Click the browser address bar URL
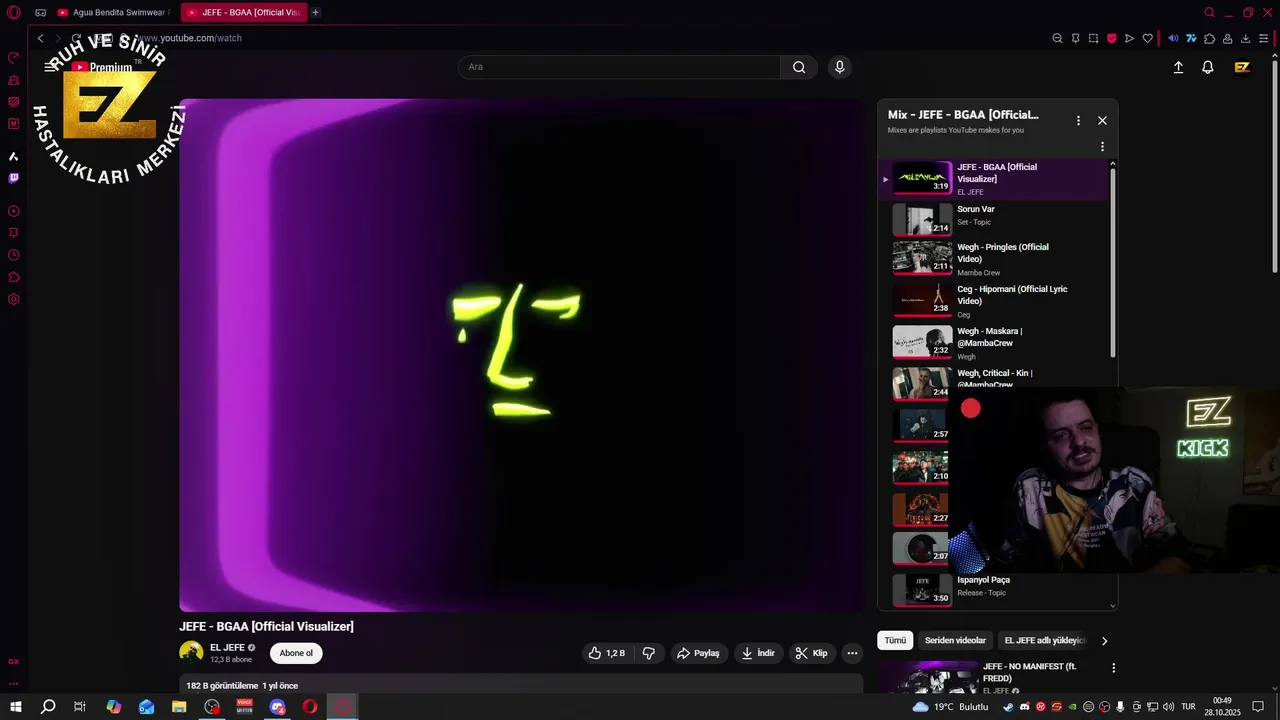The width and height of the screenshot is (1280, 720). tap(190, 38)
